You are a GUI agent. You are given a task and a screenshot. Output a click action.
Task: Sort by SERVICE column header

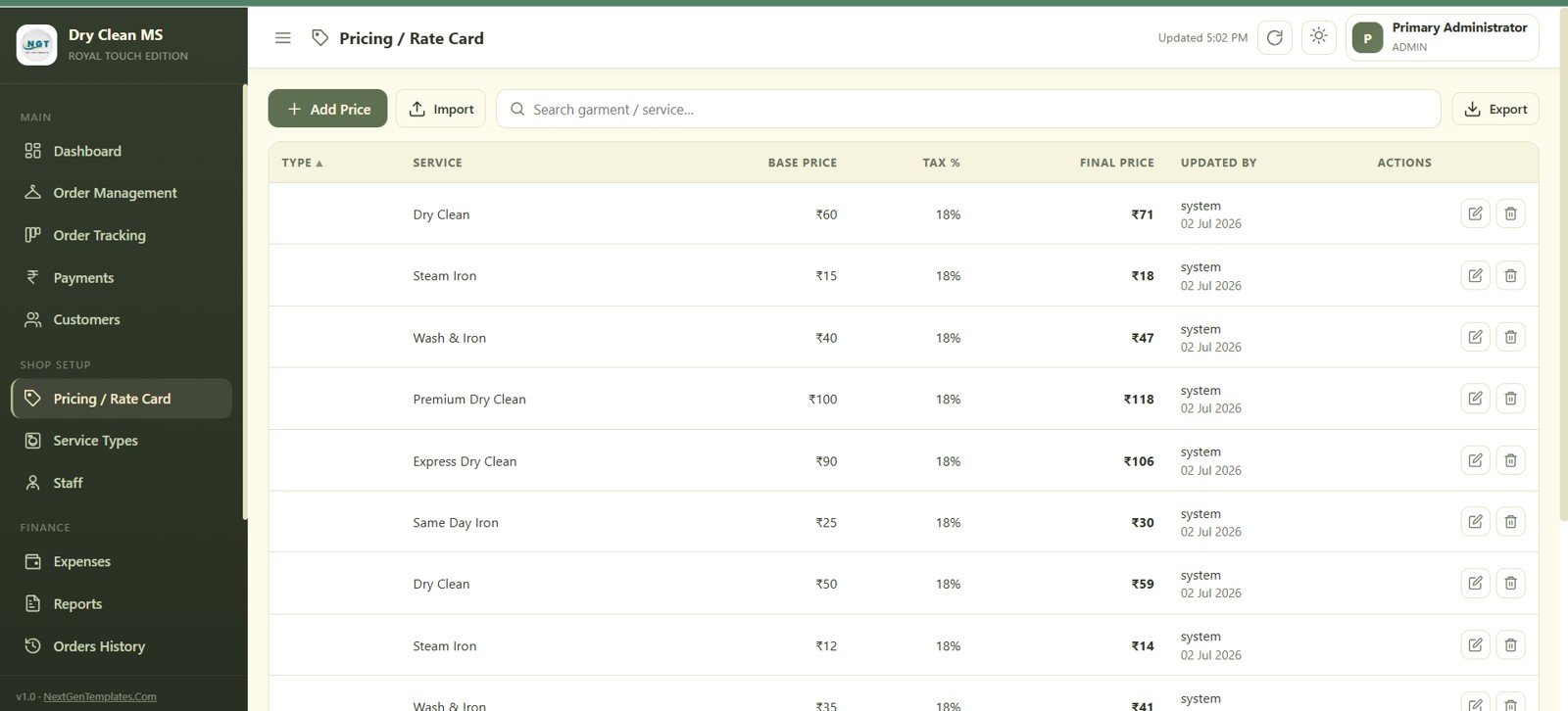(437, 163)
